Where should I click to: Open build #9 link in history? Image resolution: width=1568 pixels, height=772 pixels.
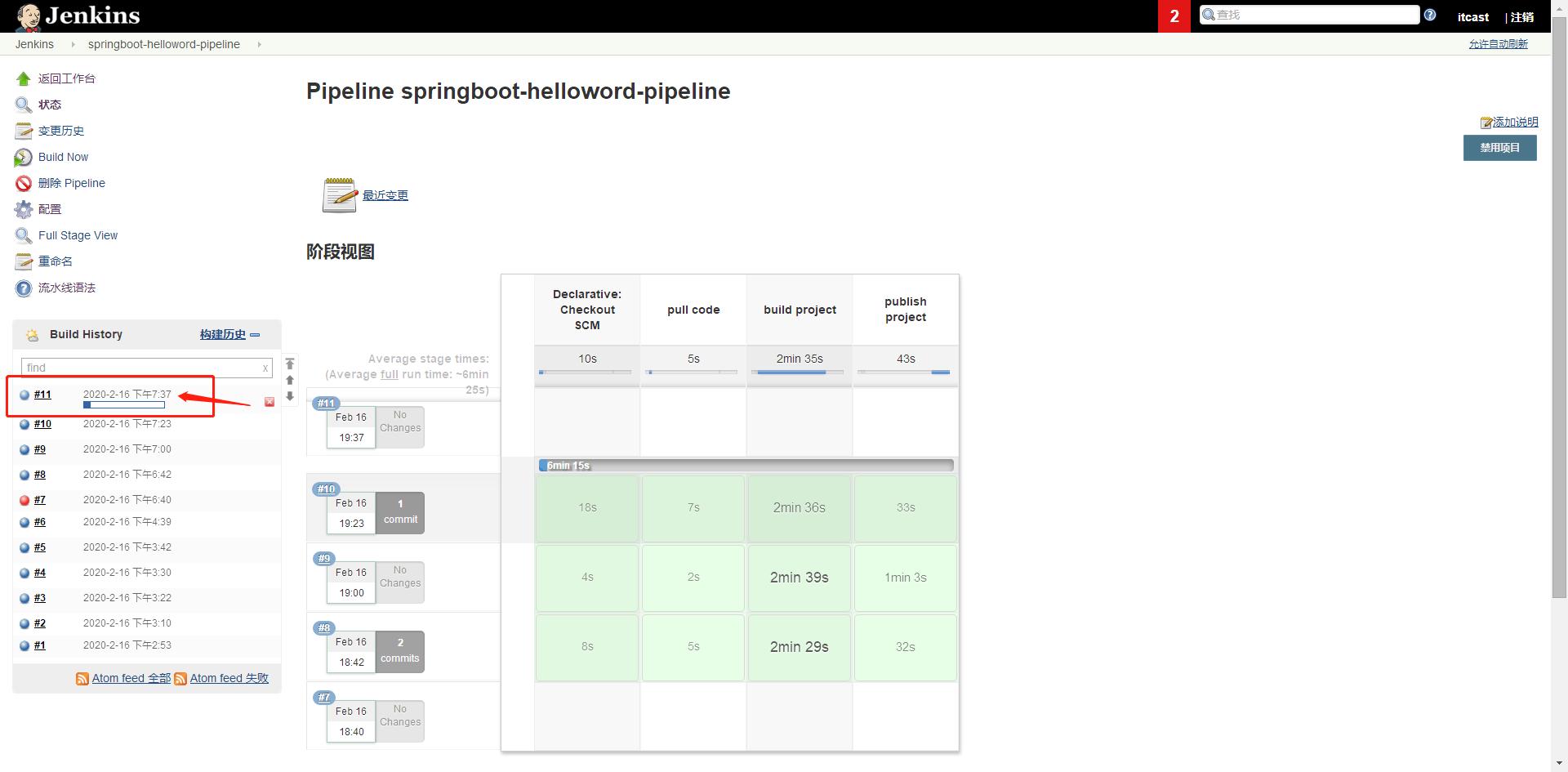[40, 449]
